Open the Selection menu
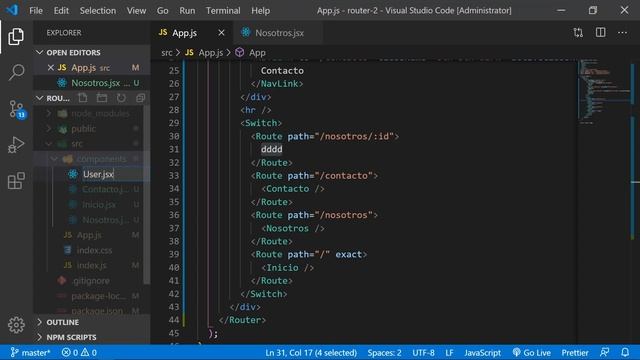The image size is (640, 360). [98, 11]
